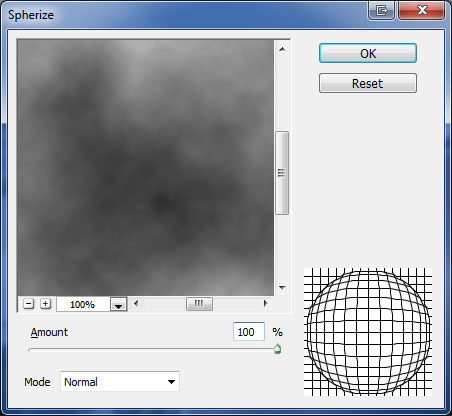Click the Amount slider track middle

(x=154, y=350)
